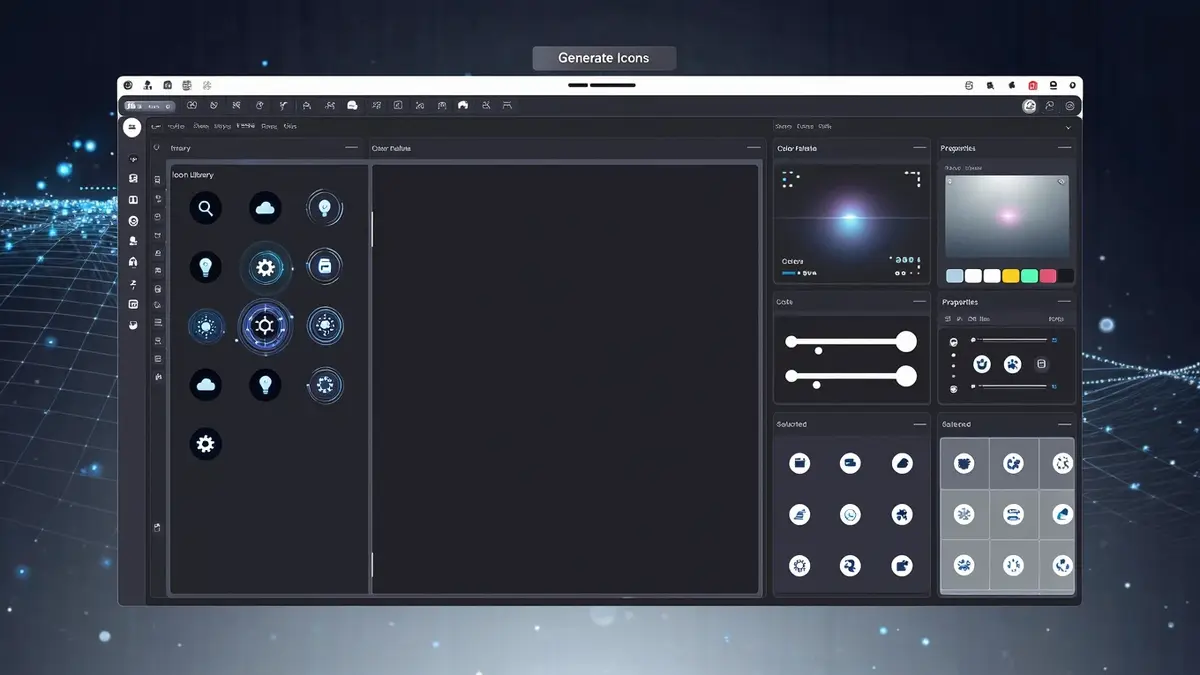Click the bear face icon in Properties
The width and height of the screenshot is (1200, 675).
[x=982, y=363]
